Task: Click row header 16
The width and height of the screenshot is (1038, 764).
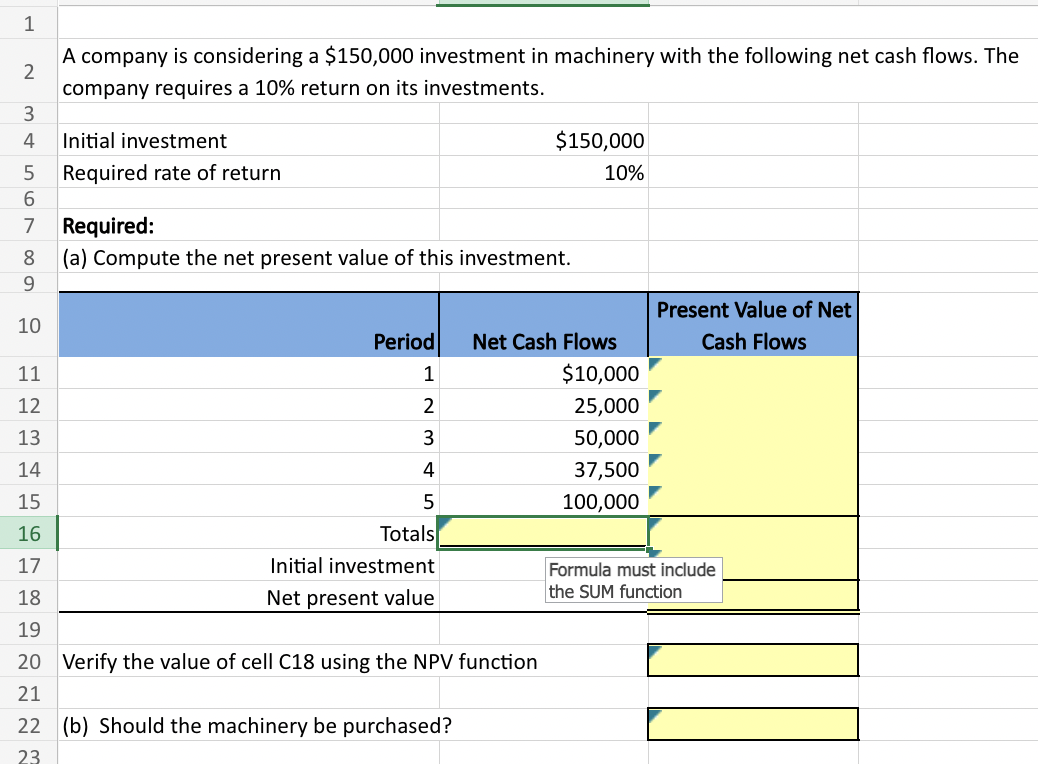Action: click(x=28, y=533)
